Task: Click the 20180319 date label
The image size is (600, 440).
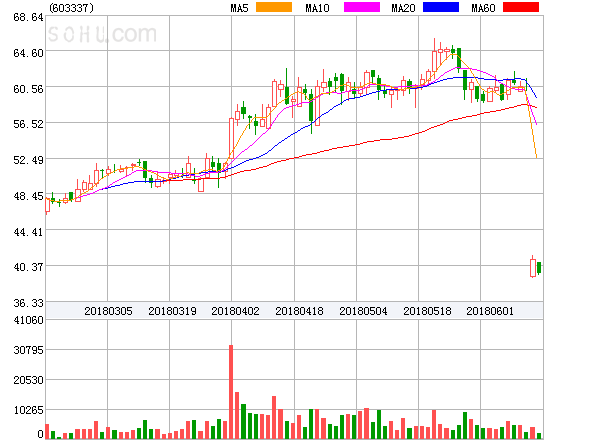Action: (172, 311)
